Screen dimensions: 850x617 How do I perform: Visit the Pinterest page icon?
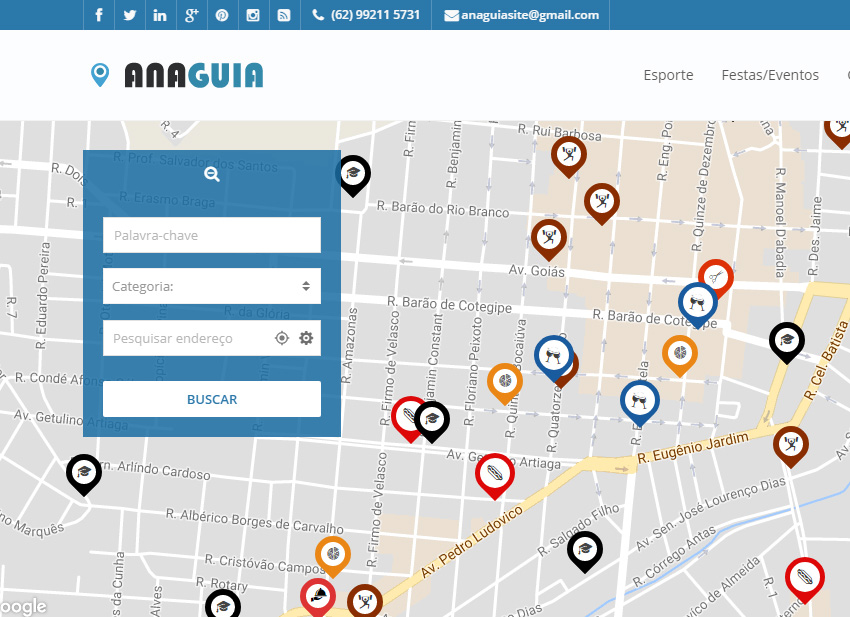pos(222,15)
